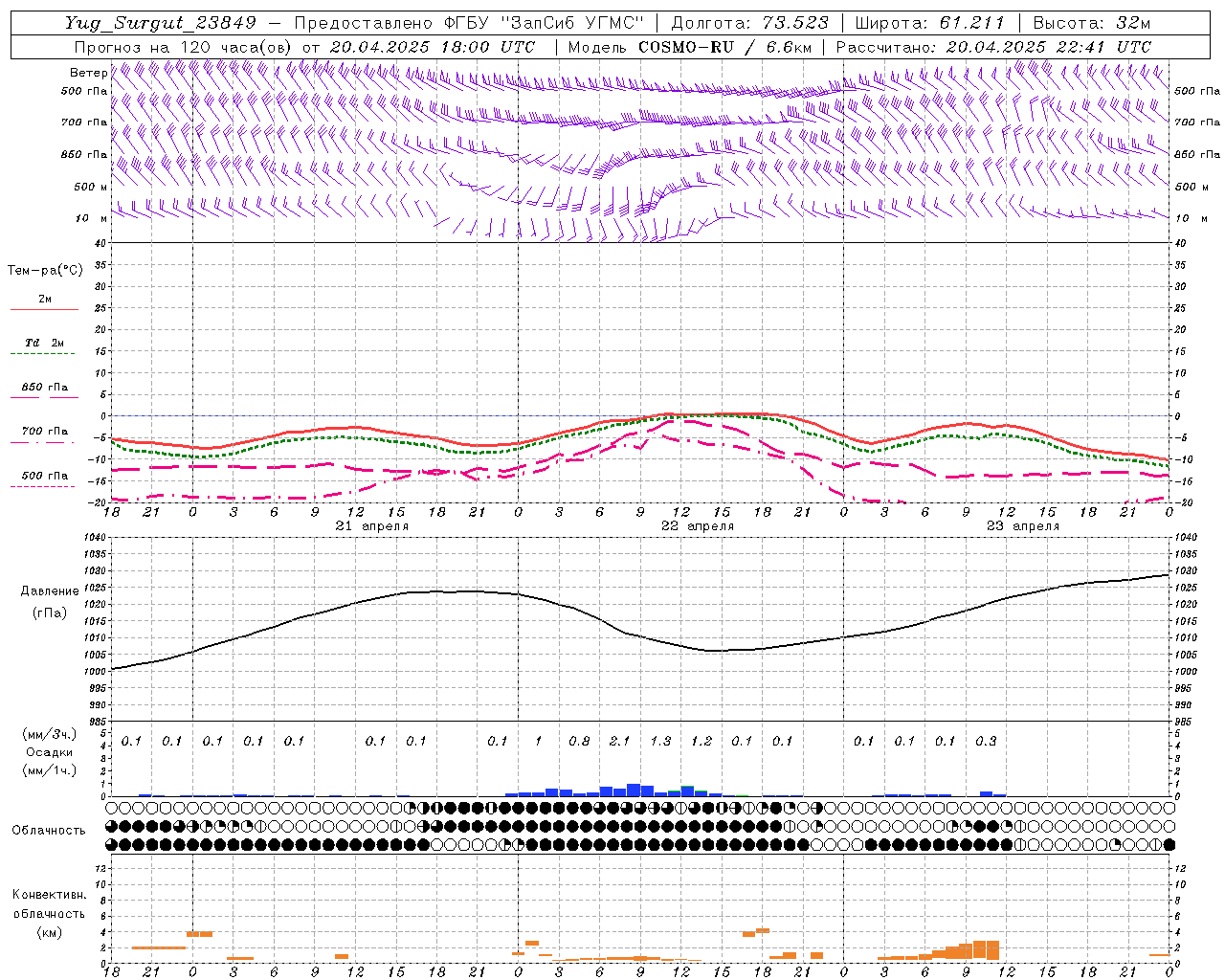The width and height of the screenshot is (1225, 980).
Task: Click the Облачность cloud cover label
Action: point(49,831)
